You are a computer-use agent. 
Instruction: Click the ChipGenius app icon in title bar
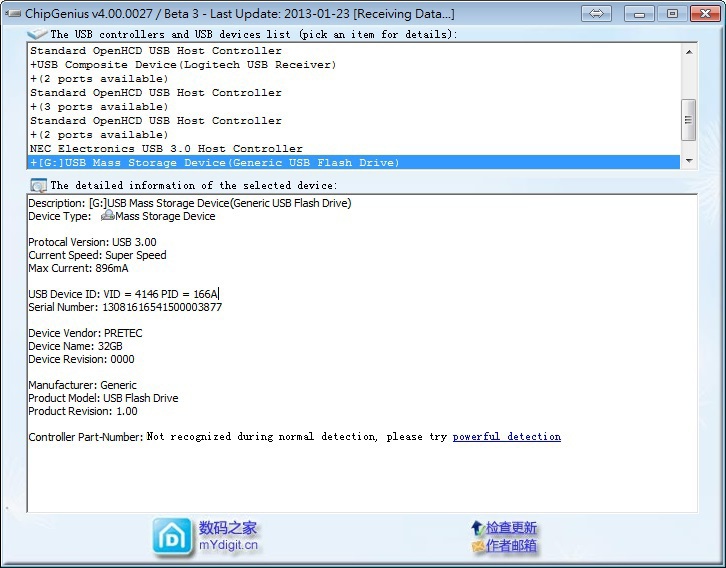click(x=13, y=13)
